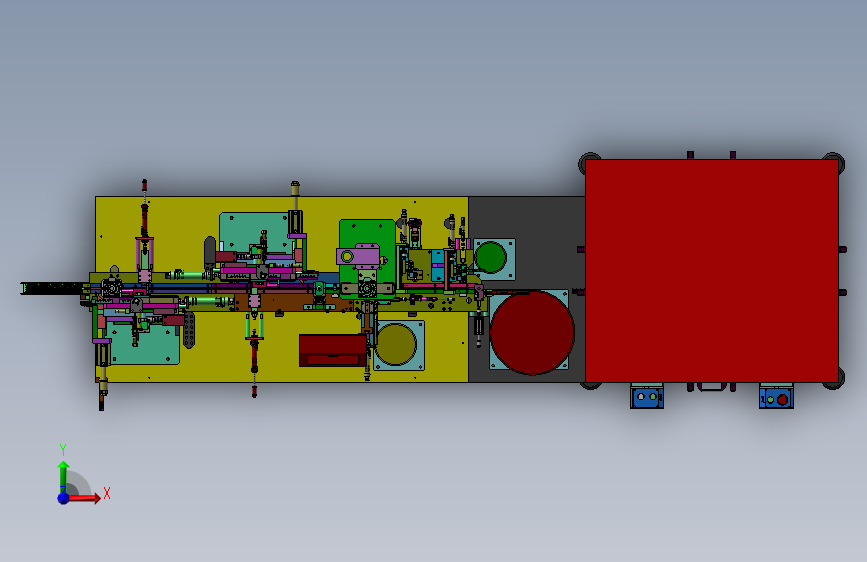Select the lower-left teal mounting plate
867x562 pixels.
147,344
